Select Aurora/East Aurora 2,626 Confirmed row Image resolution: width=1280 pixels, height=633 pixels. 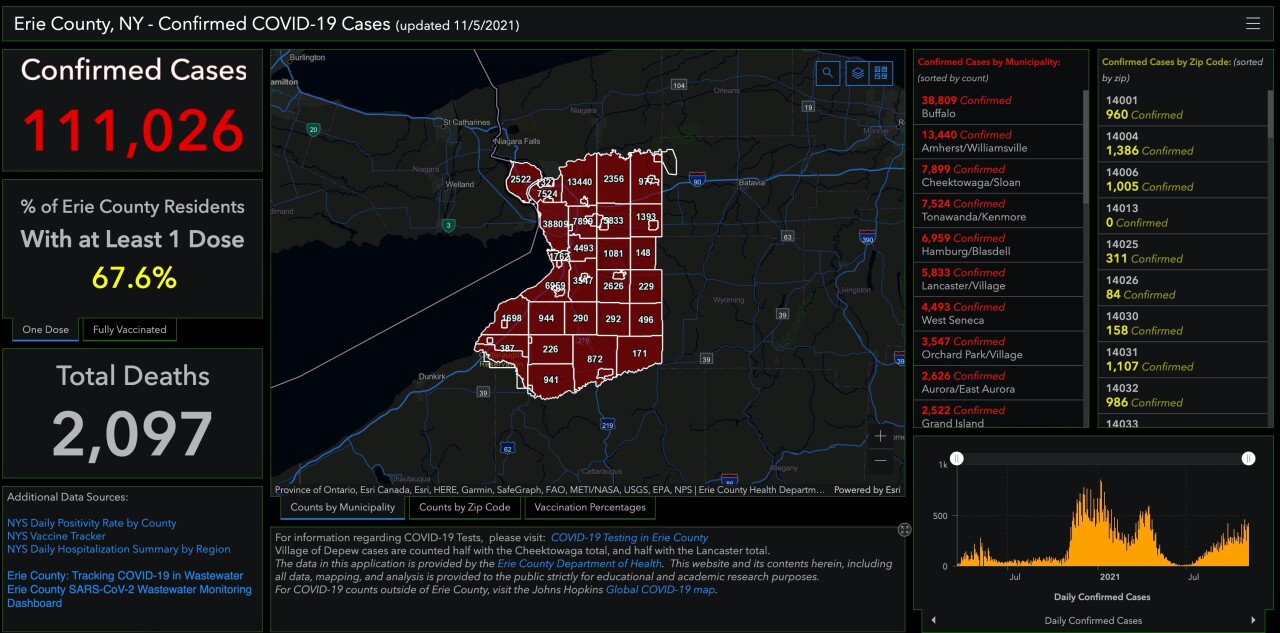[1000, 383]
